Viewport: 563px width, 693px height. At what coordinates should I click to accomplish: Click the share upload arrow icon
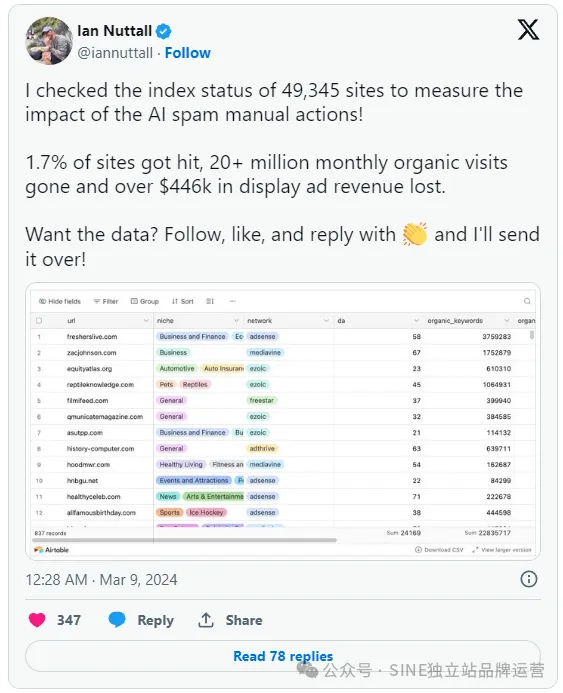tap(205, 620)
